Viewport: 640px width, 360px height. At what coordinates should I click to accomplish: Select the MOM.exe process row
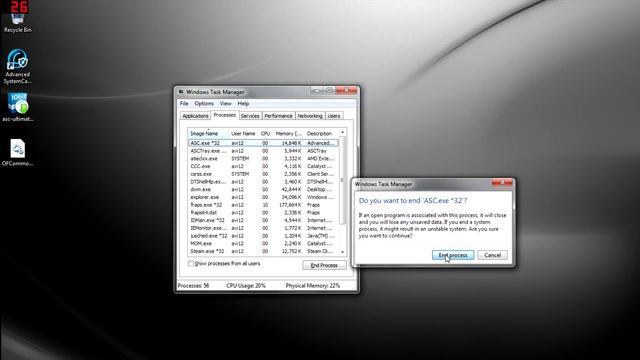click(x=263, y=244)
